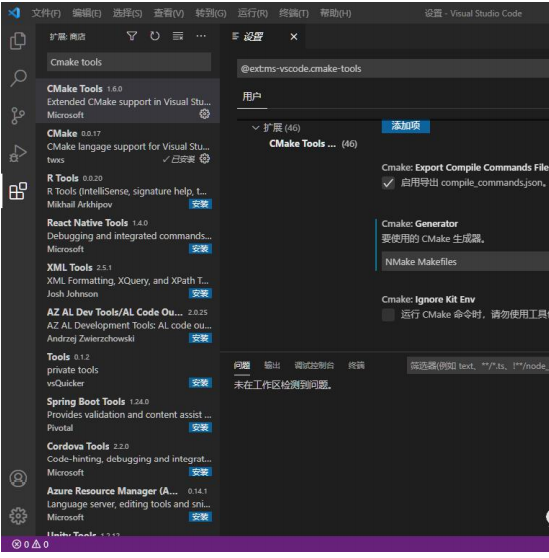Clear extensions search results icon
Screen dimensions: 549x558
pos(178,36)
